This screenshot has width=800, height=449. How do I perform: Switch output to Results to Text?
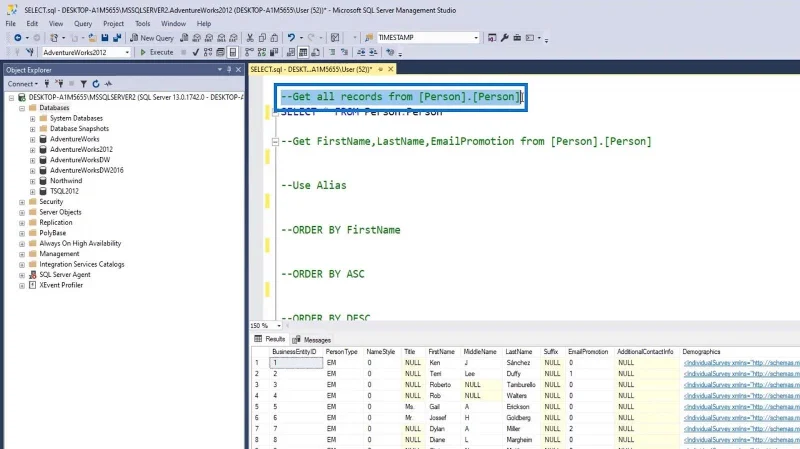tap(291, 52)
